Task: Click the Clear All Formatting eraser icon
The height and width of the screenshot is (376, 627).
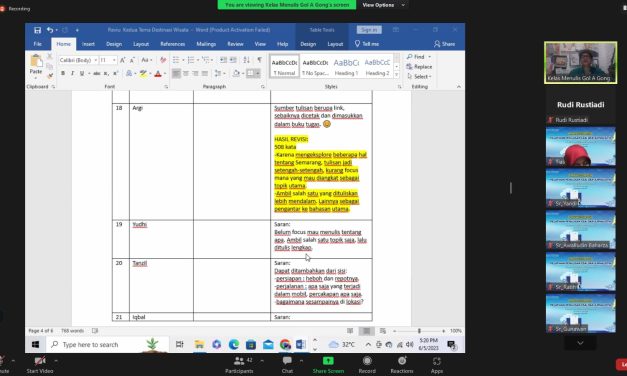Action: pyautogui.click(x=163, y=60)
